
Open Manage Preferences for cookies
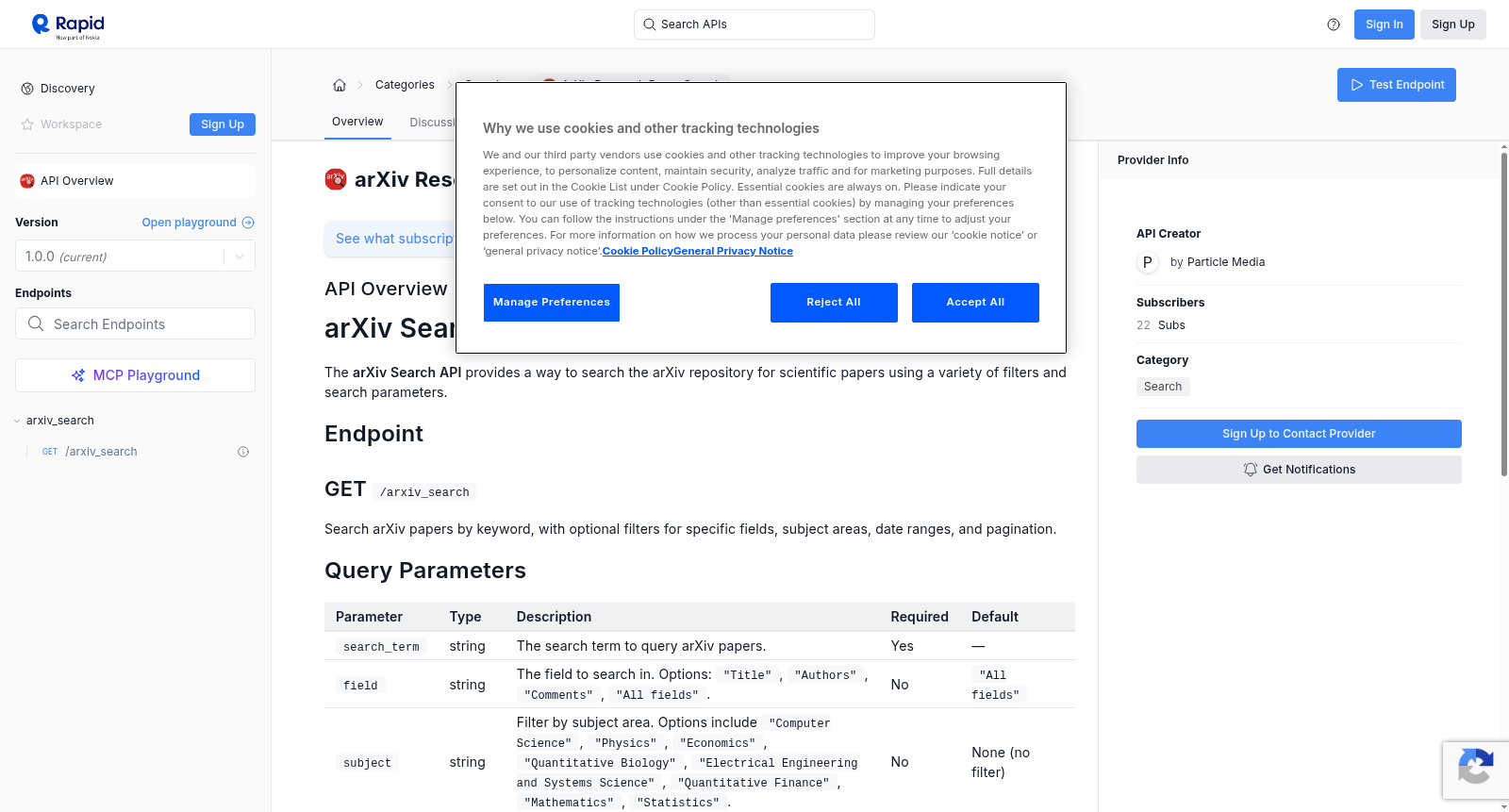552,303
